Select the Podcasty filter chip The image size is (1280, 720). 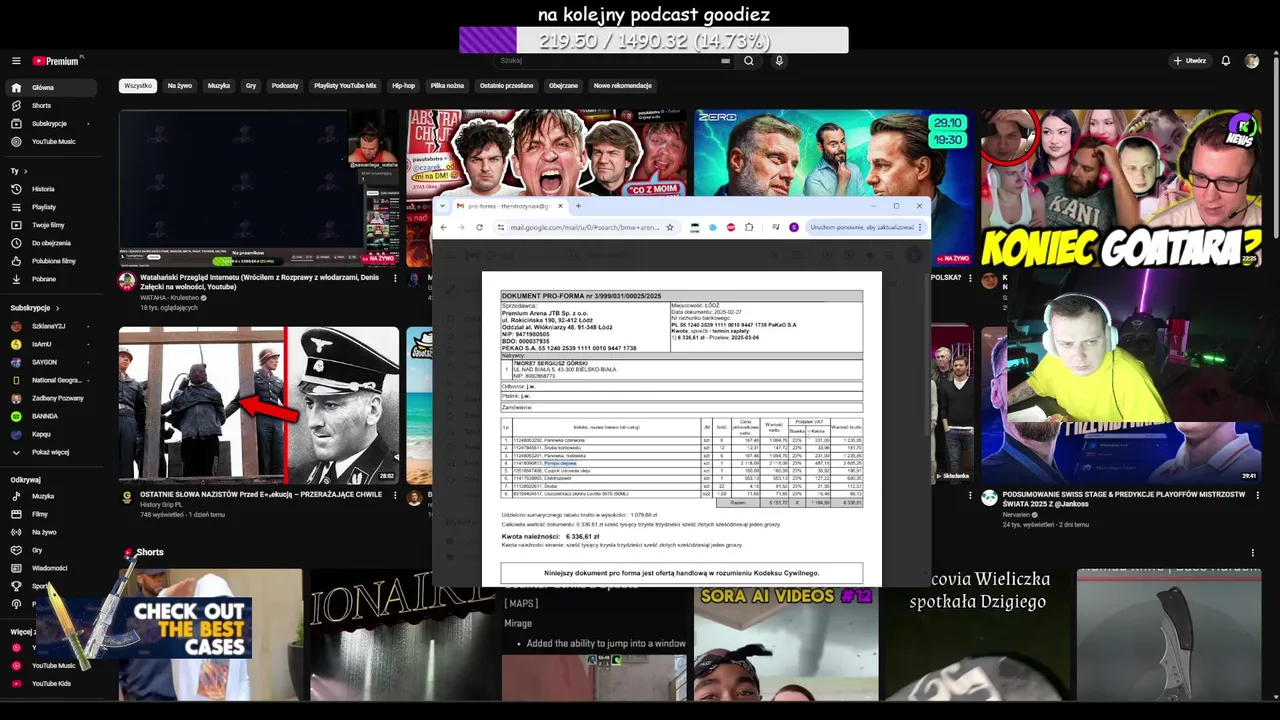pos(285,86)
